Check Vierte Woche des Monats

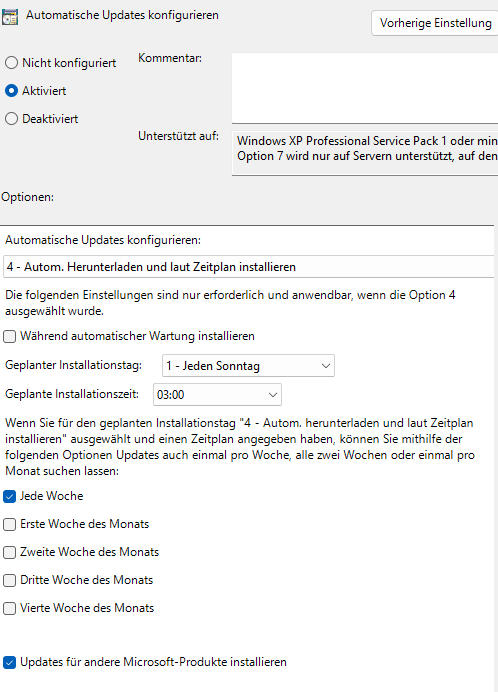[10, 609]
